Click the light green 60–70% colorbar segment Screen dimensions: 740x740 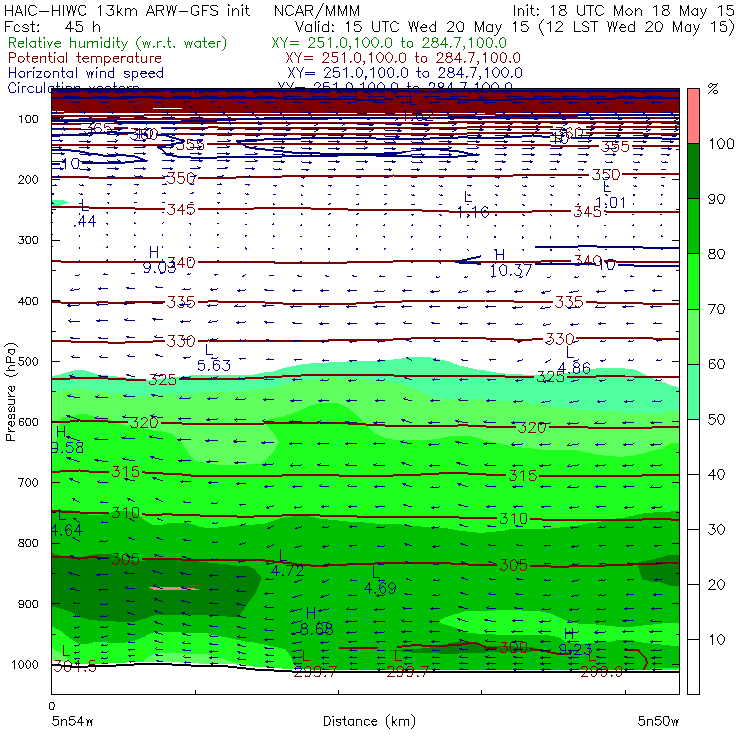click(693, 336)
